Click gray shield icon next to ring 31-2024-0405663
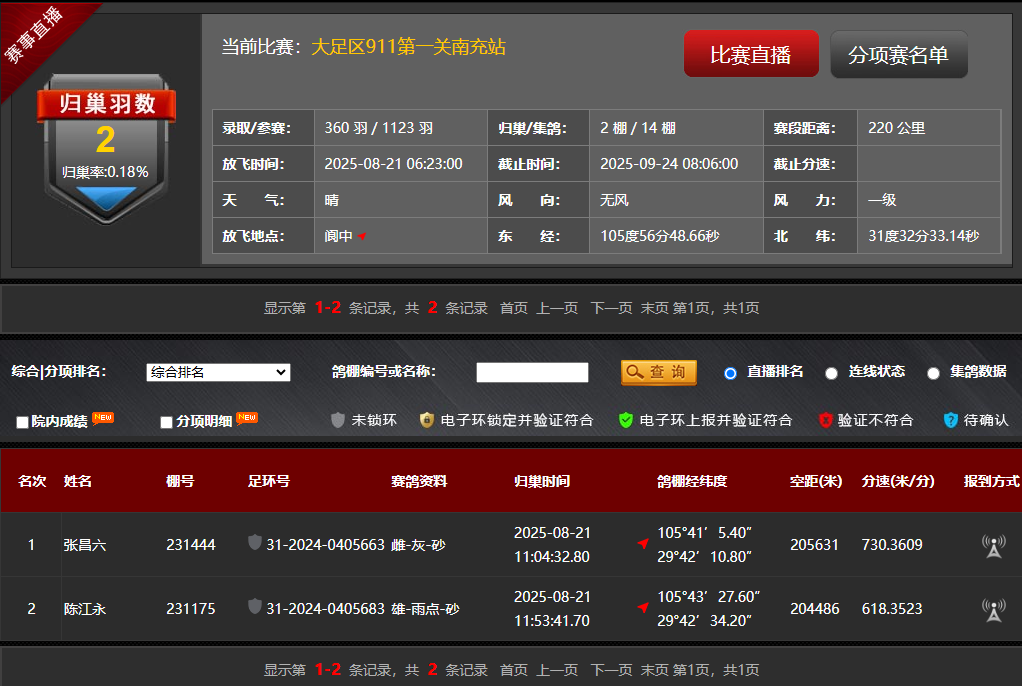 pyautogui.click(x=255, y=543)
